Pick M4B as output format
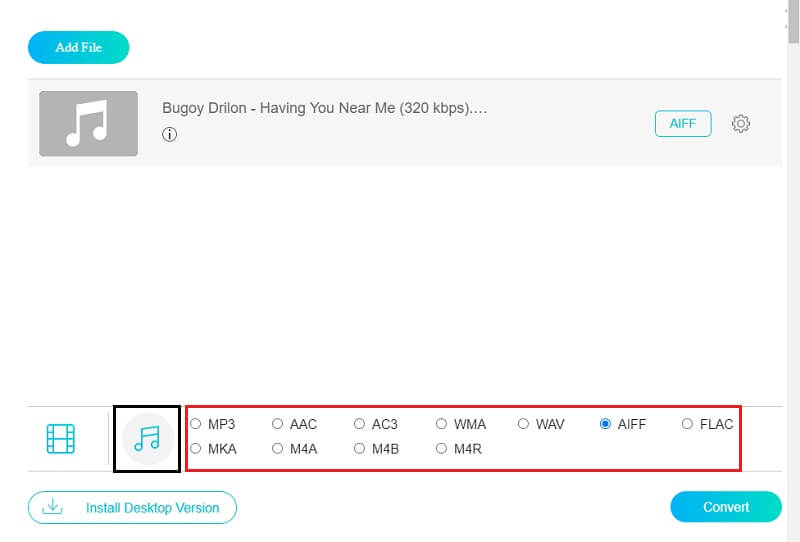 click(x=360, y=449)
